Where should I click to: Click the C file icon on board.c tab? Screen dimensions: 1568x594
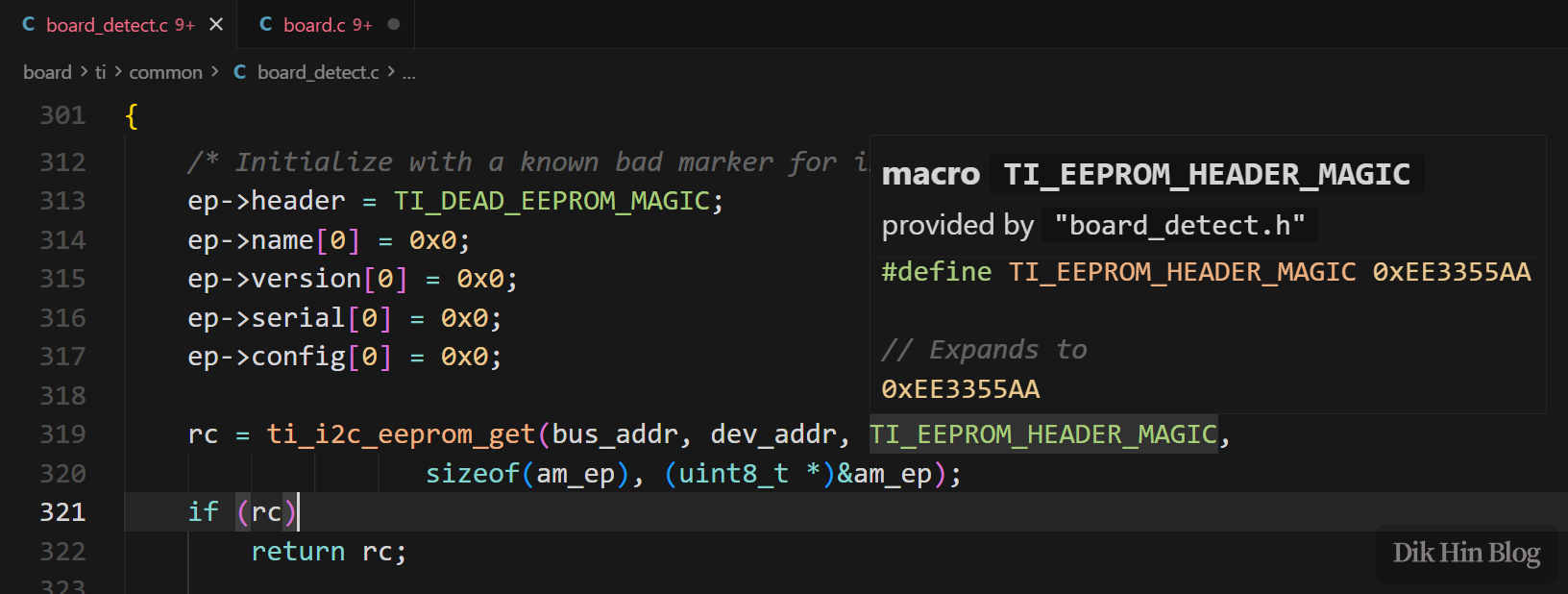[266, 24]
